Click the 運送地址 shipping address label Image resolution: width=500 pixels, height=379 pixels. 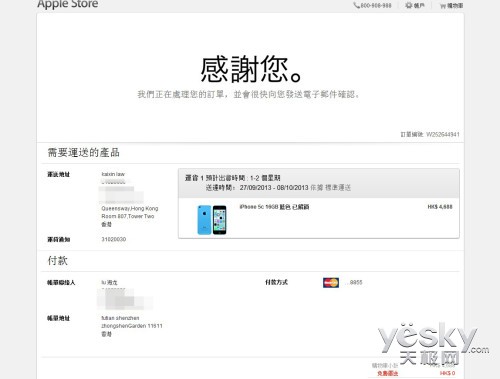pyautogui.click(x=59, y=174)
